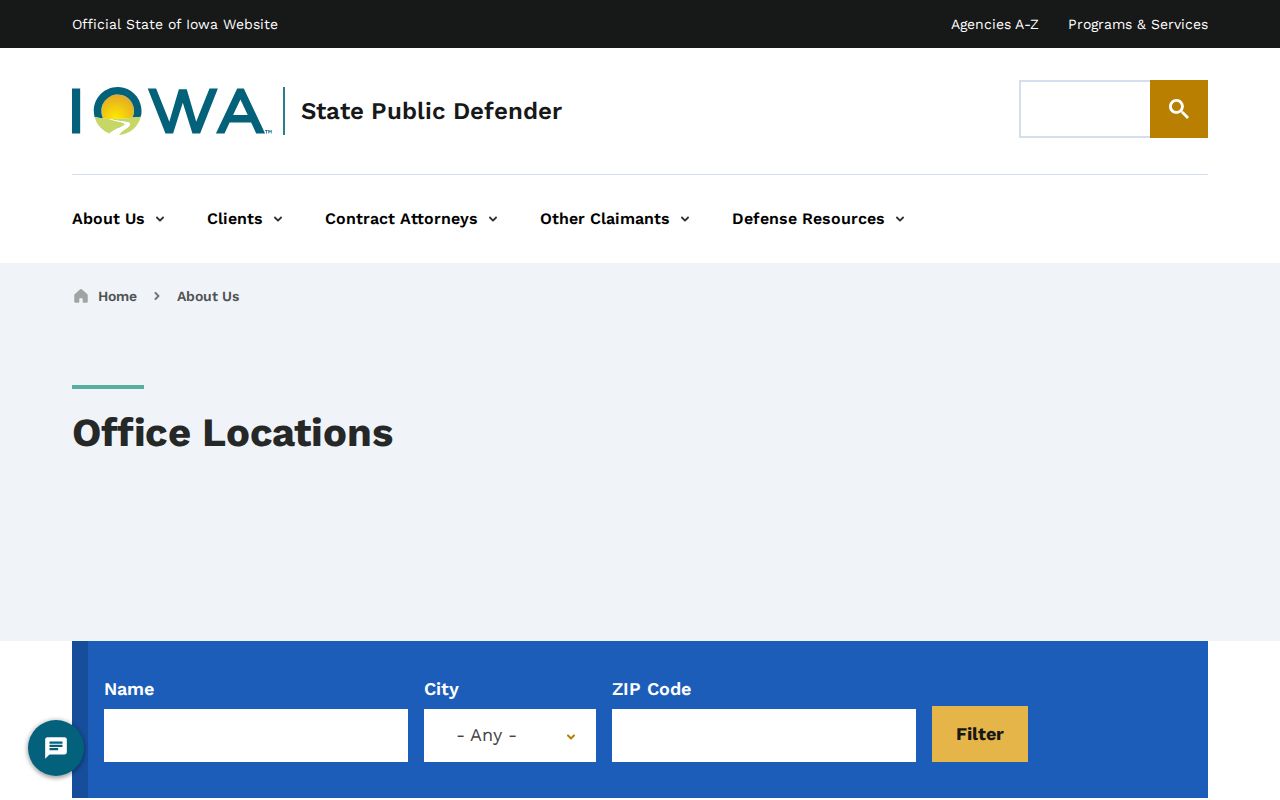The height and width of the screenshot is (800, 1280).
Task: Click the Iowa logo
Action: [x=170, y=111]
